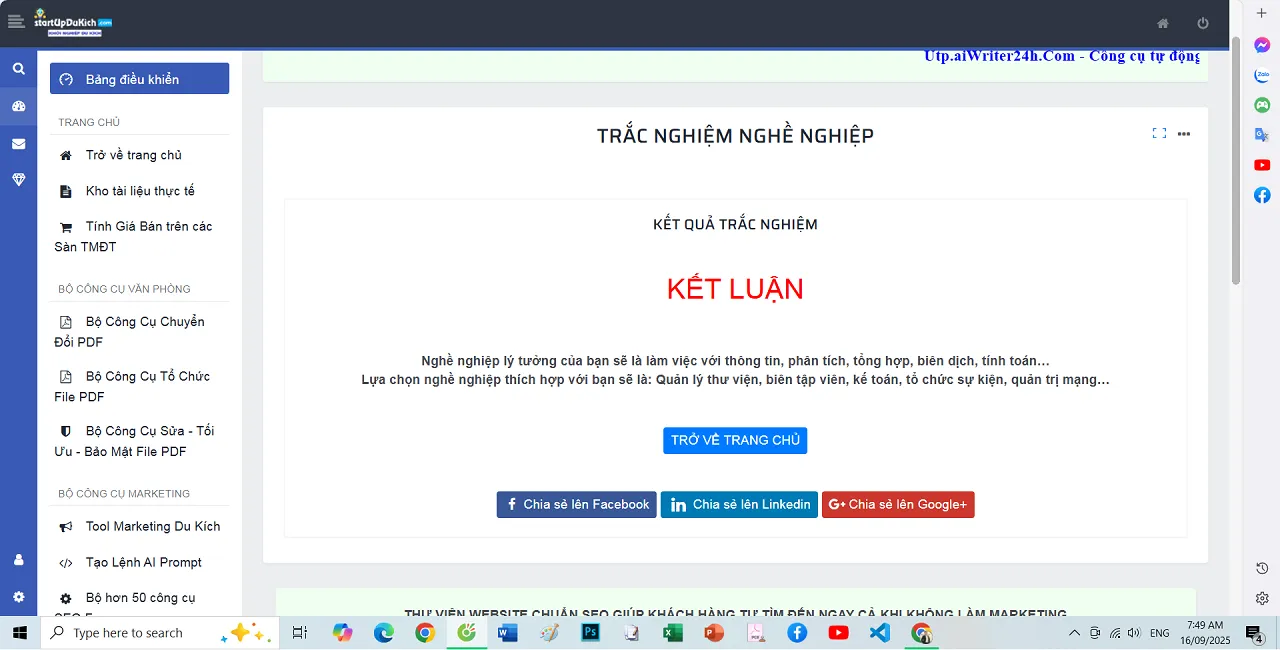Open Bộ Công Cụ Chuyển Đổi PDF
This screenshot has width=1280, height=650.
[139, 332]
